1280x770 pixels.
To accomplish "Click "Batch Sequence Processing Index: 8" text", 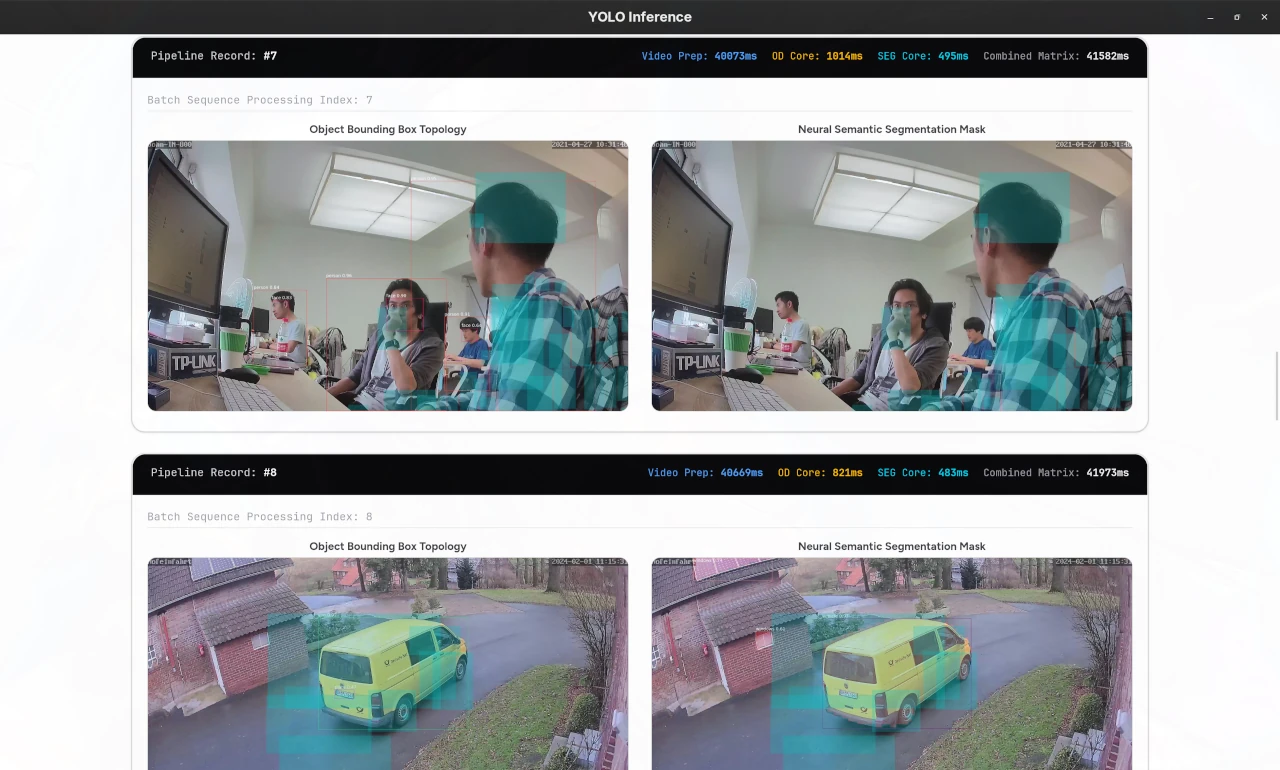I will click(x=260, y=517).
